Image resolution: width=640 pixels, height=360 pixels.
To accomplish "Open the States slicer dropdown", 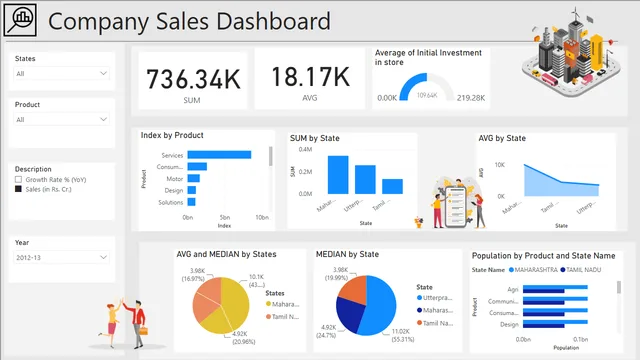I will (62, 73).
